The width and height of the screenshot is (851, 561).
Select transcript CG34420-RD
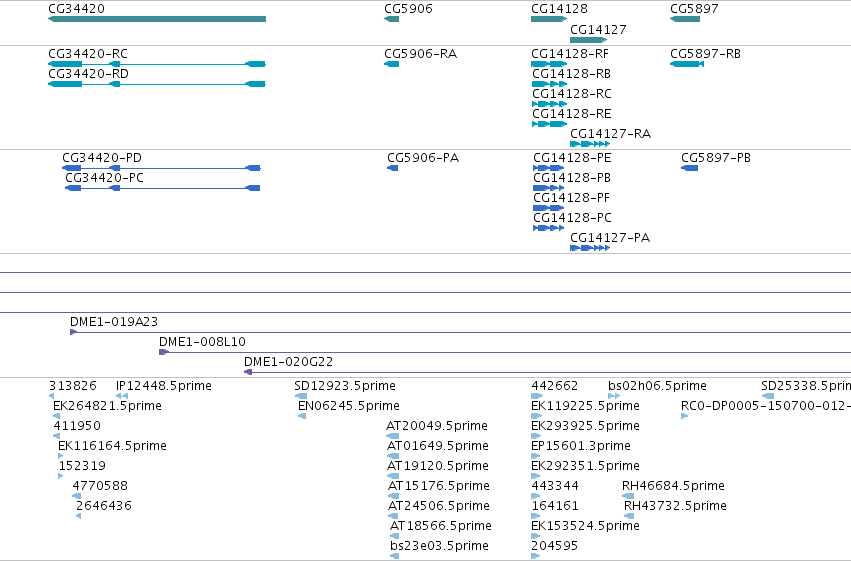coord(88,74)
